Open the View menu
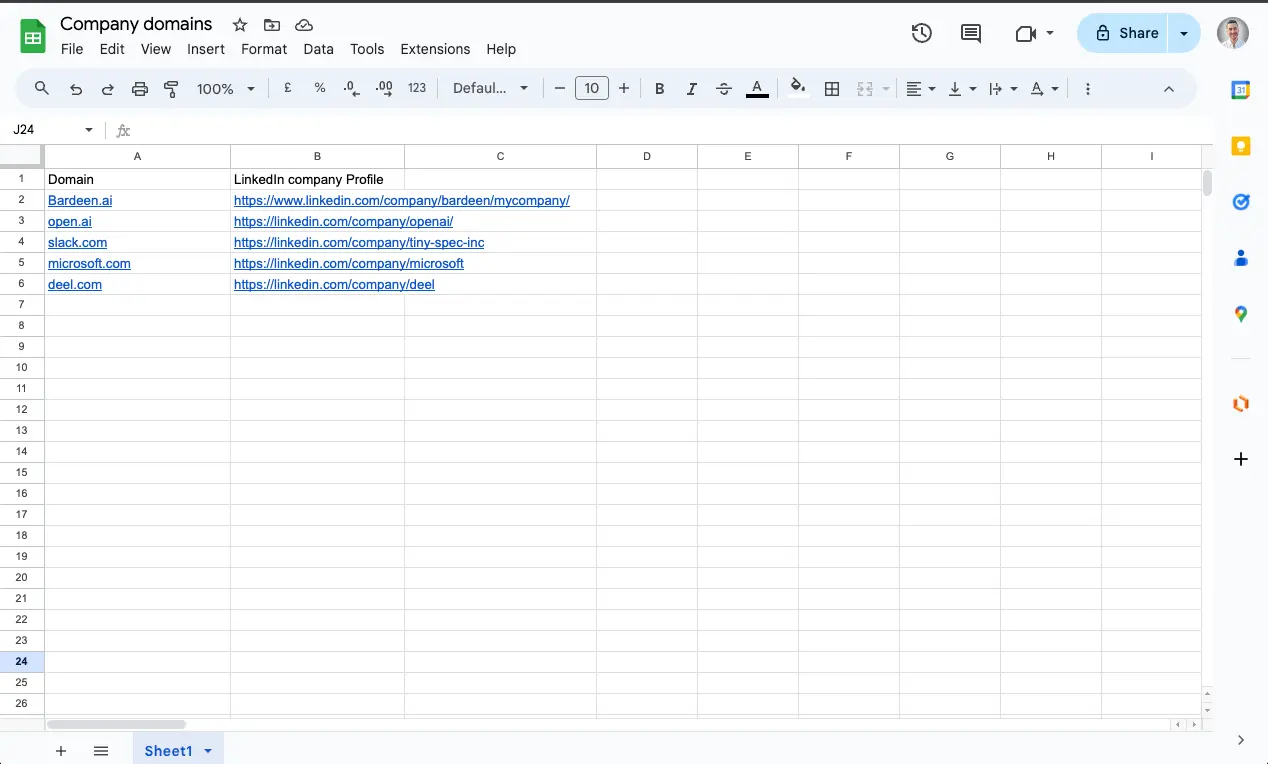 tap(156, 49)
